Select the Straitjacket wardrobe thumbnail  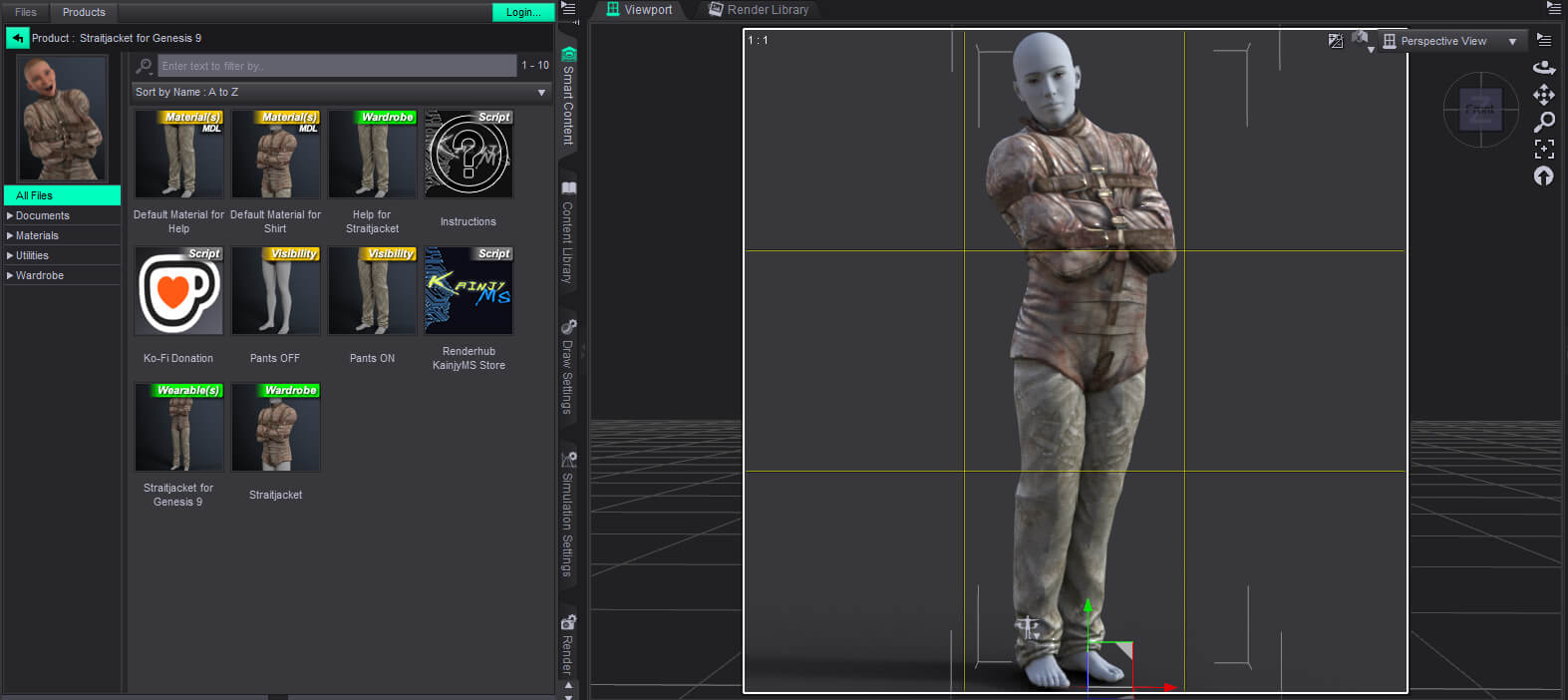276,427
